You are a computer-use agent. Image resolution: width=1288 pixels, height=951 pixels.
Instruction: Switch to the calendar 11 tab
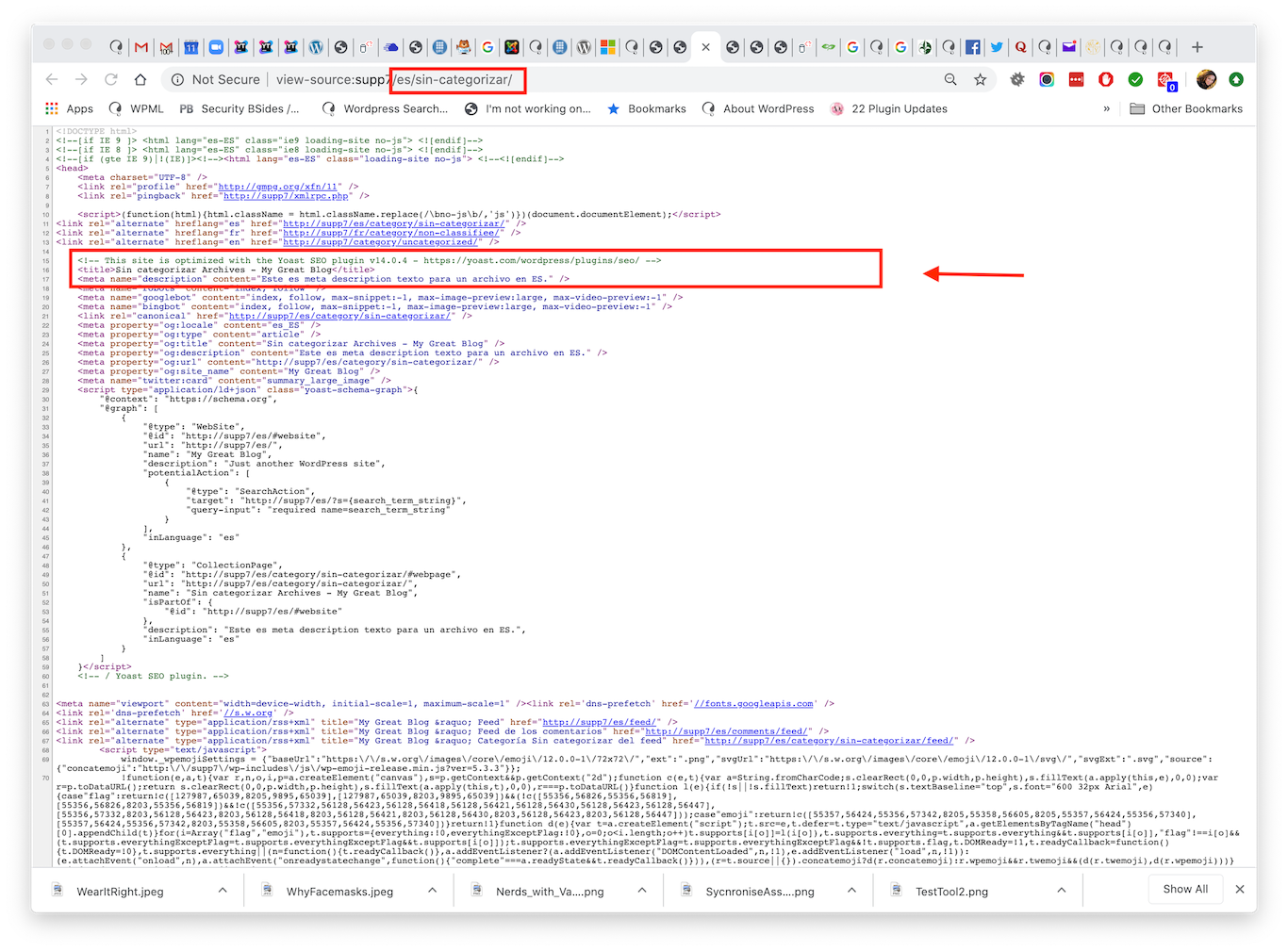(191, 47)
